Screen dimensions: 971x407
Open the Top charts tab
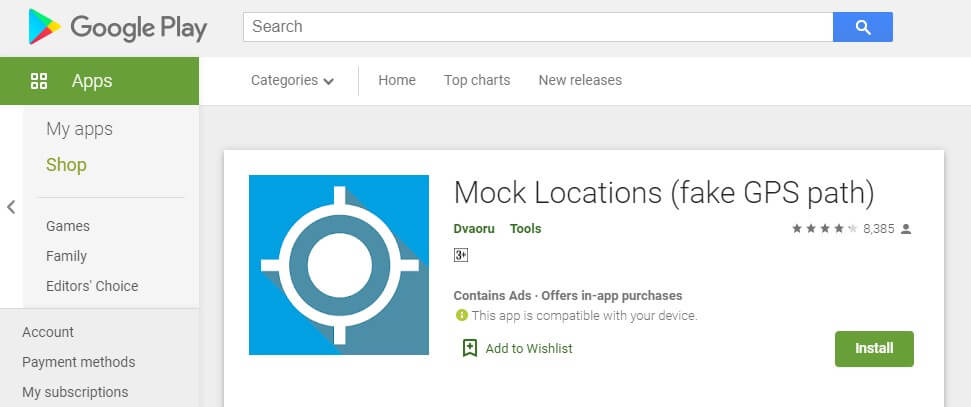click(477, 80)
